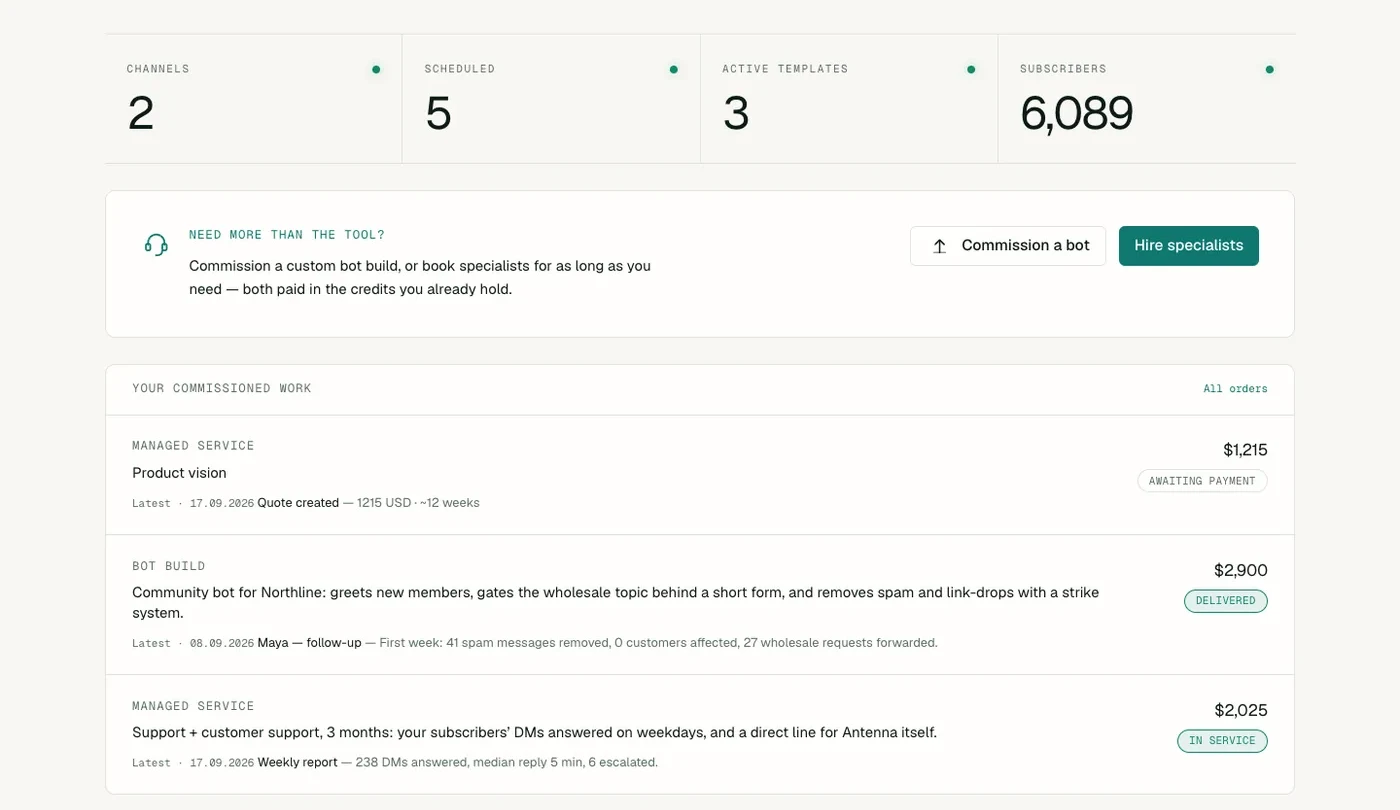This screenshot has height=810, width=1400.
Task: Click the Need more than the tool? heading
Action: pyautogui.click(x=287, y=235)
